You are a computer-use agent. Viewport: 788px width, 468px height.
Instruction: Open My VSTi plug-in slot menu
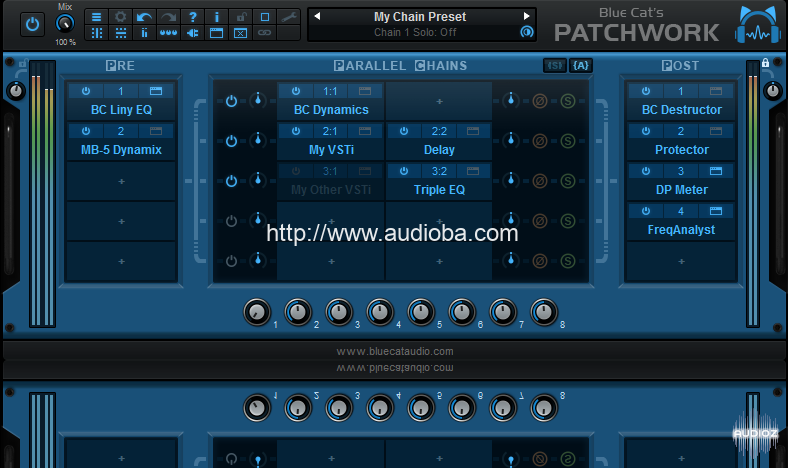[331, 150]
